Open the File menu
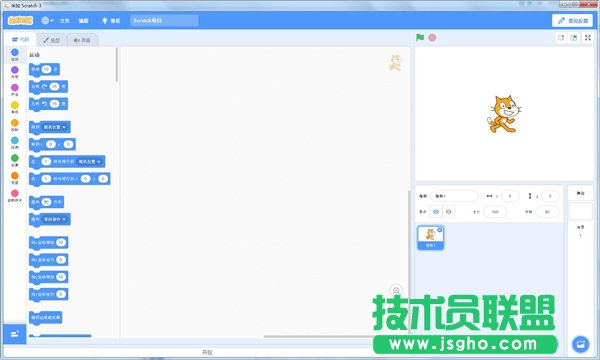The image size is (600, 360). click(65, 21)
